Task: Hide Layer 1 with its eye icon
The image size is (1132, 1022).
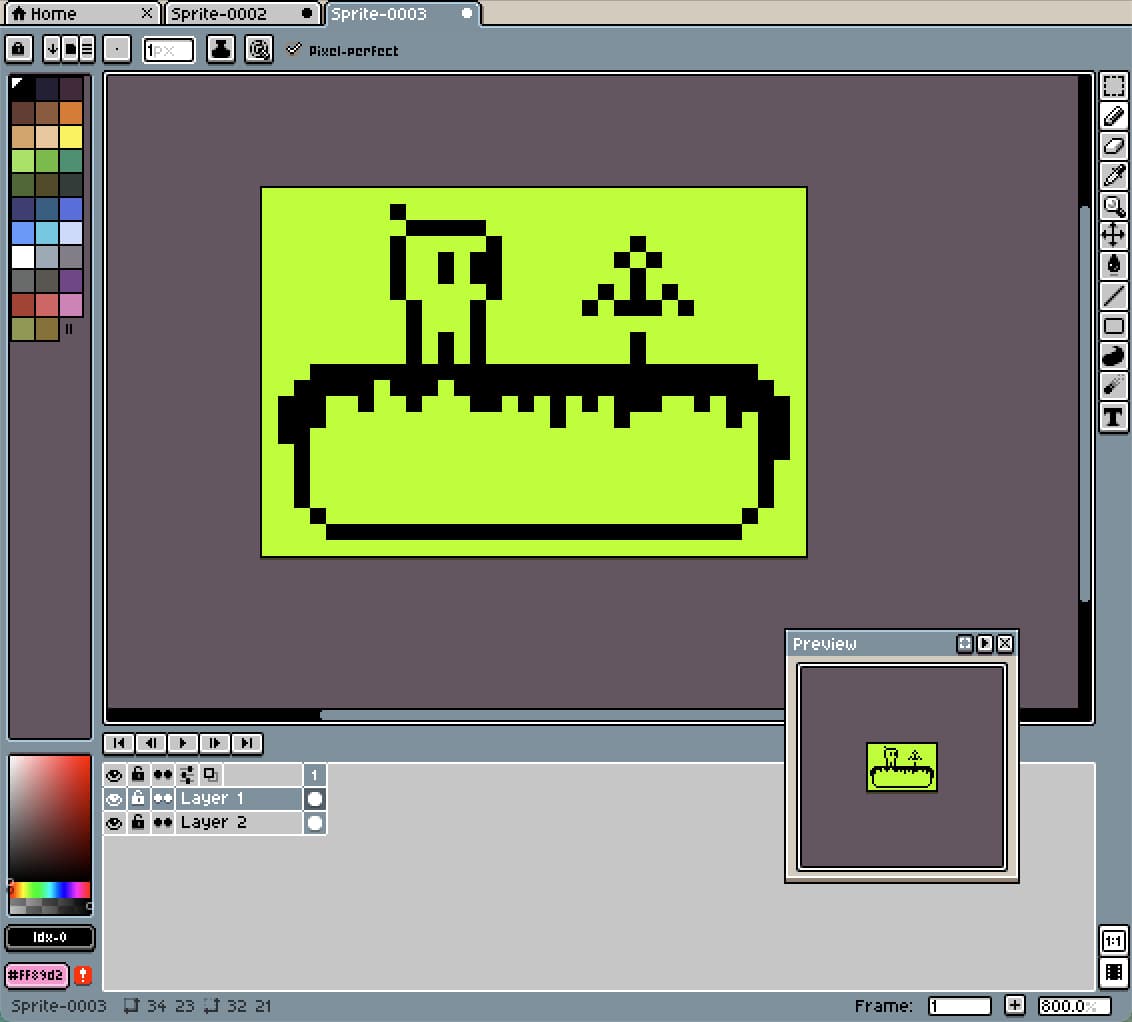Action: pyautogui.click(x=114, y=799)
